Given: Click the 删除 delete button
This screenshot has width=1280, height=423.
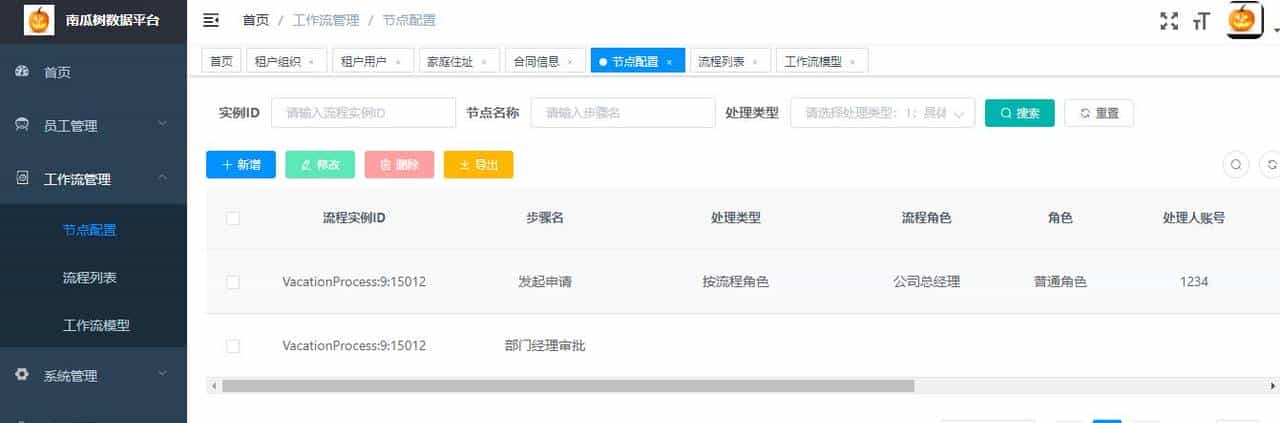Looking at the screenshot, I should tap(399, 165).
